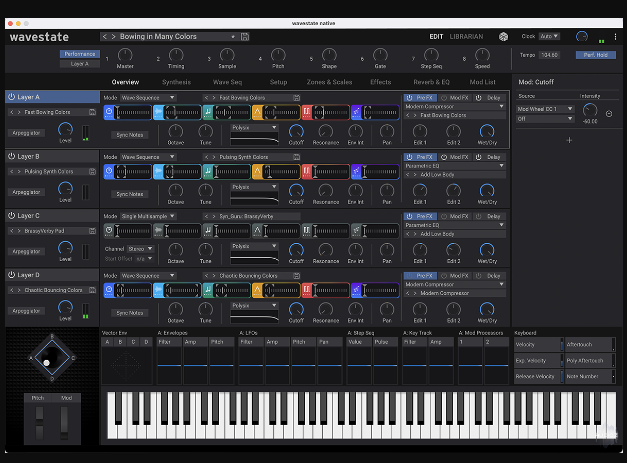The width and height of the screenshot is (627, 463).
Task: Open Layer C Mode Single Multisample dropdown
Action: click(x=148, y=216)
